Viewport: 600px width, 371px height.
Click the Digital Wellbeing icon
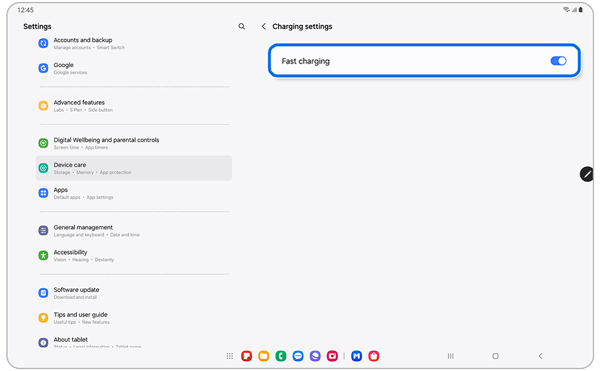[43, 143]
